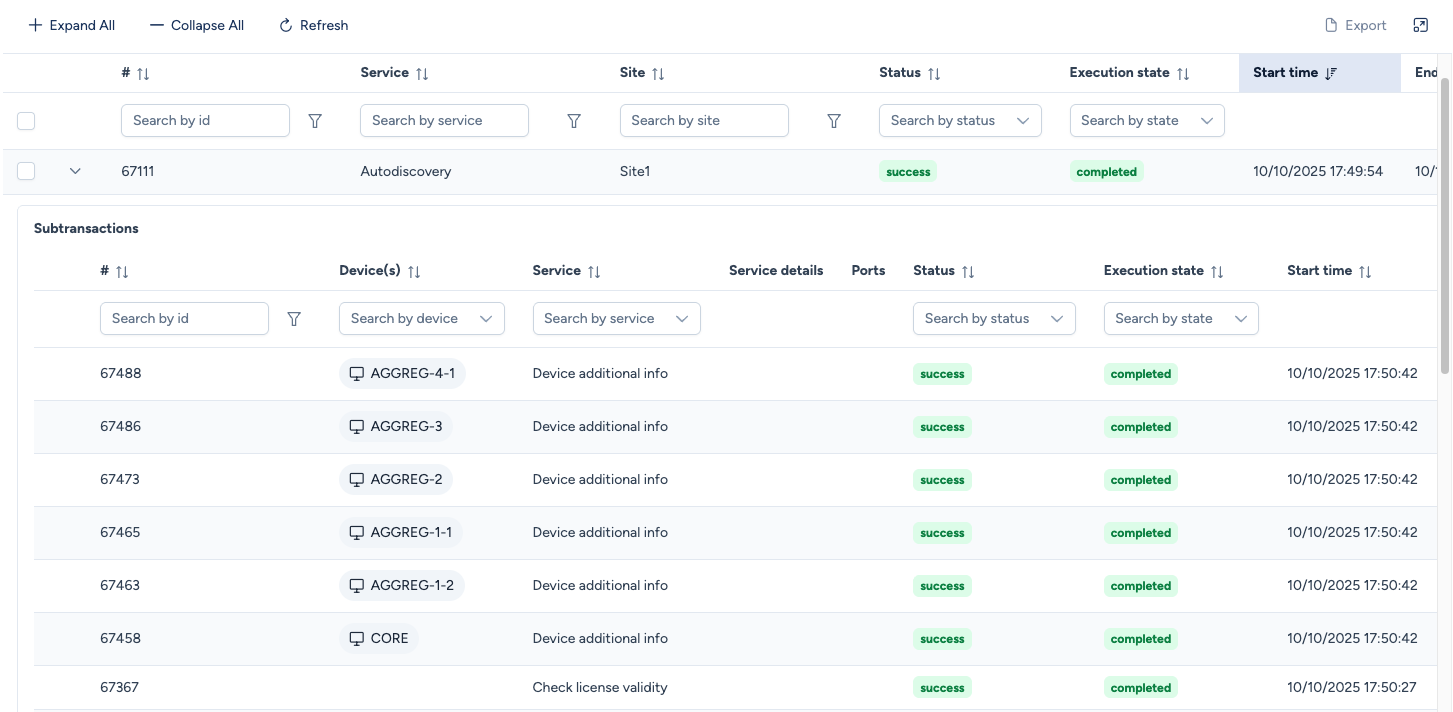The image size is (1453, 712).
Task: Open the main Search by status dropdown
Action: click(x=960, y=121)
